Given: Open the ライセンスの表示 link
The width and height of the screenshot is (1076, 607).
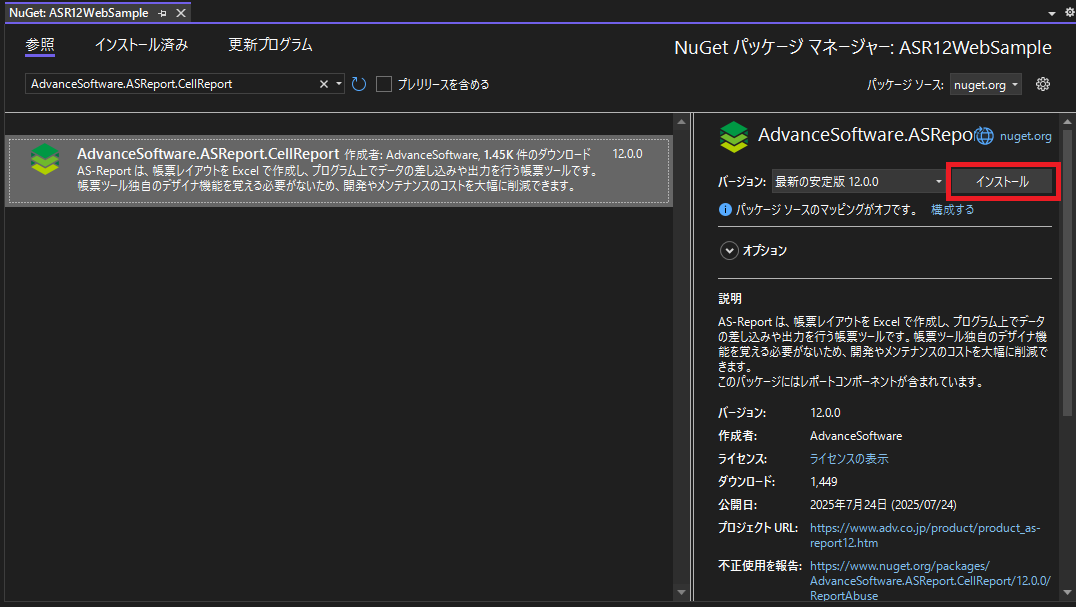Looking at the screenshot, I should [x=849, y=459].
